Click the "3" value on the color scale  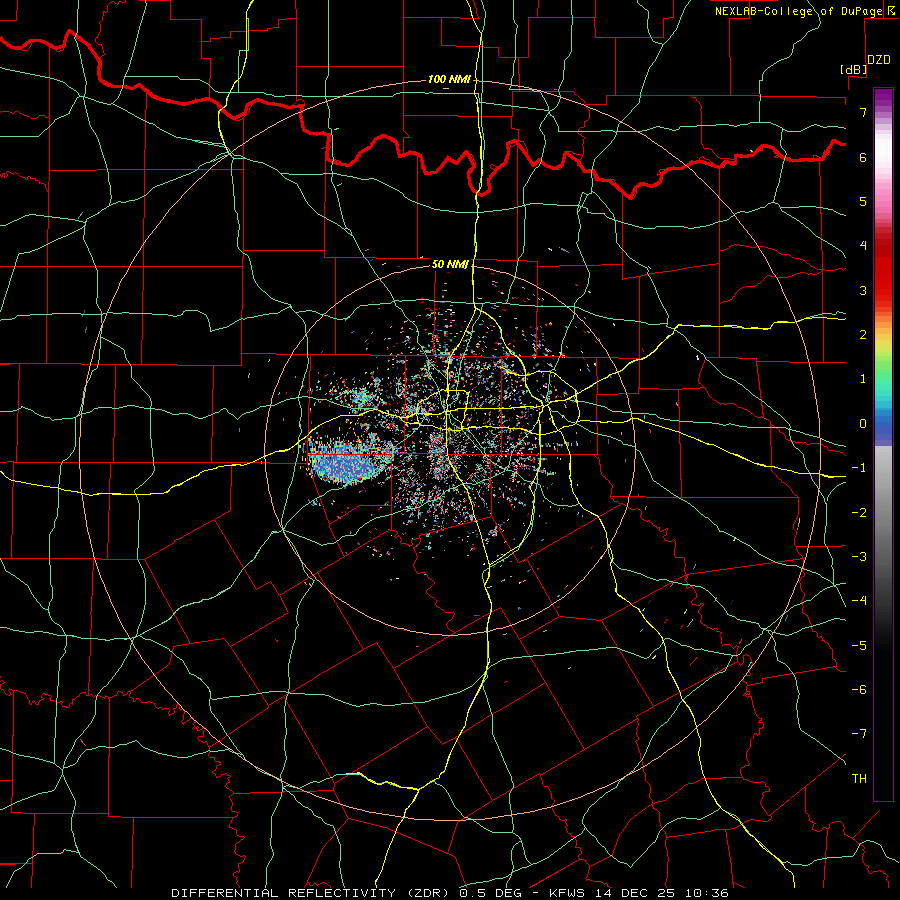pyautogui.click(x=863, y=290)
